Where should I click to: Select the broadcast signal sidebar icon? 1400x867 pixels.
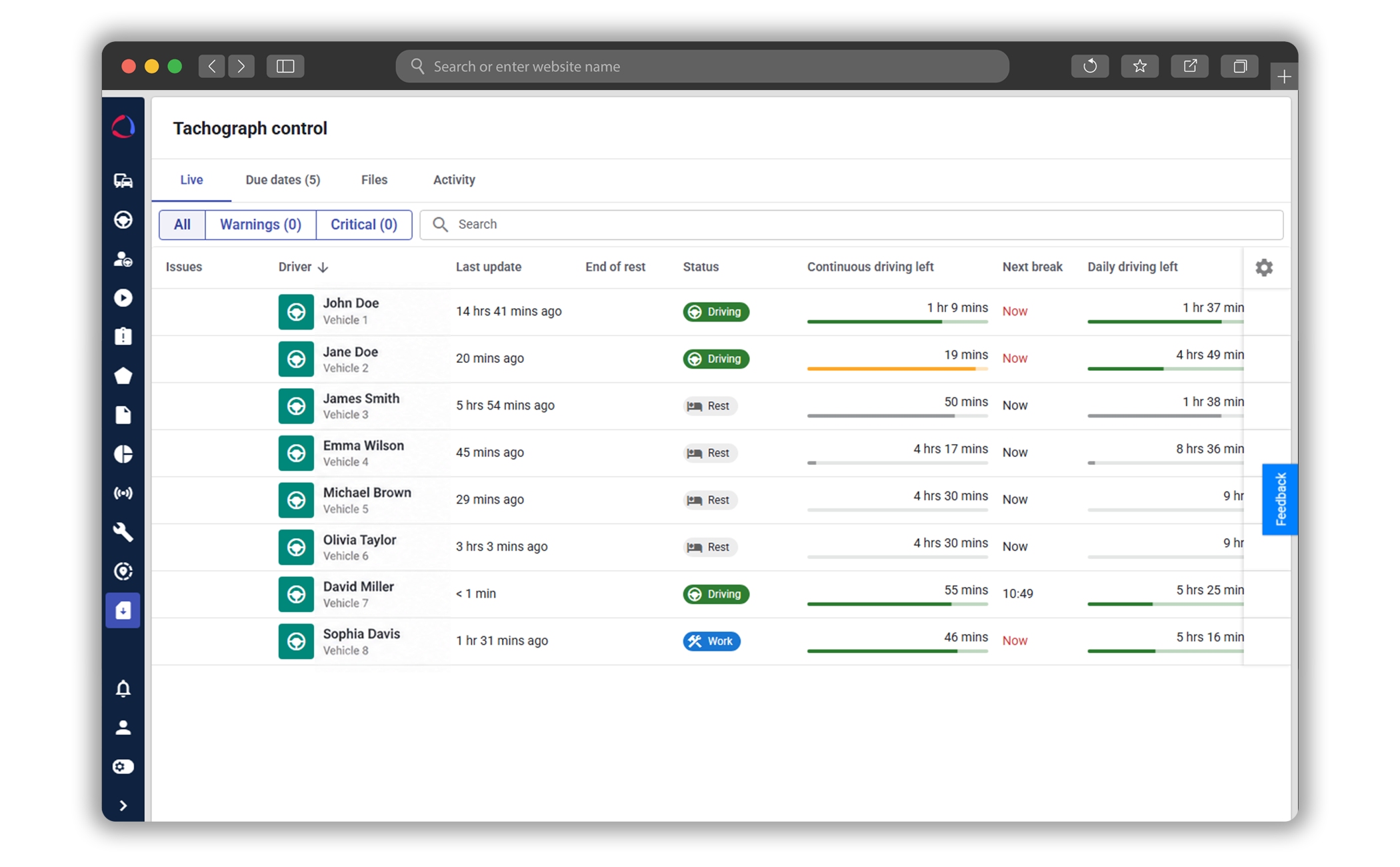tap(123, 493)
